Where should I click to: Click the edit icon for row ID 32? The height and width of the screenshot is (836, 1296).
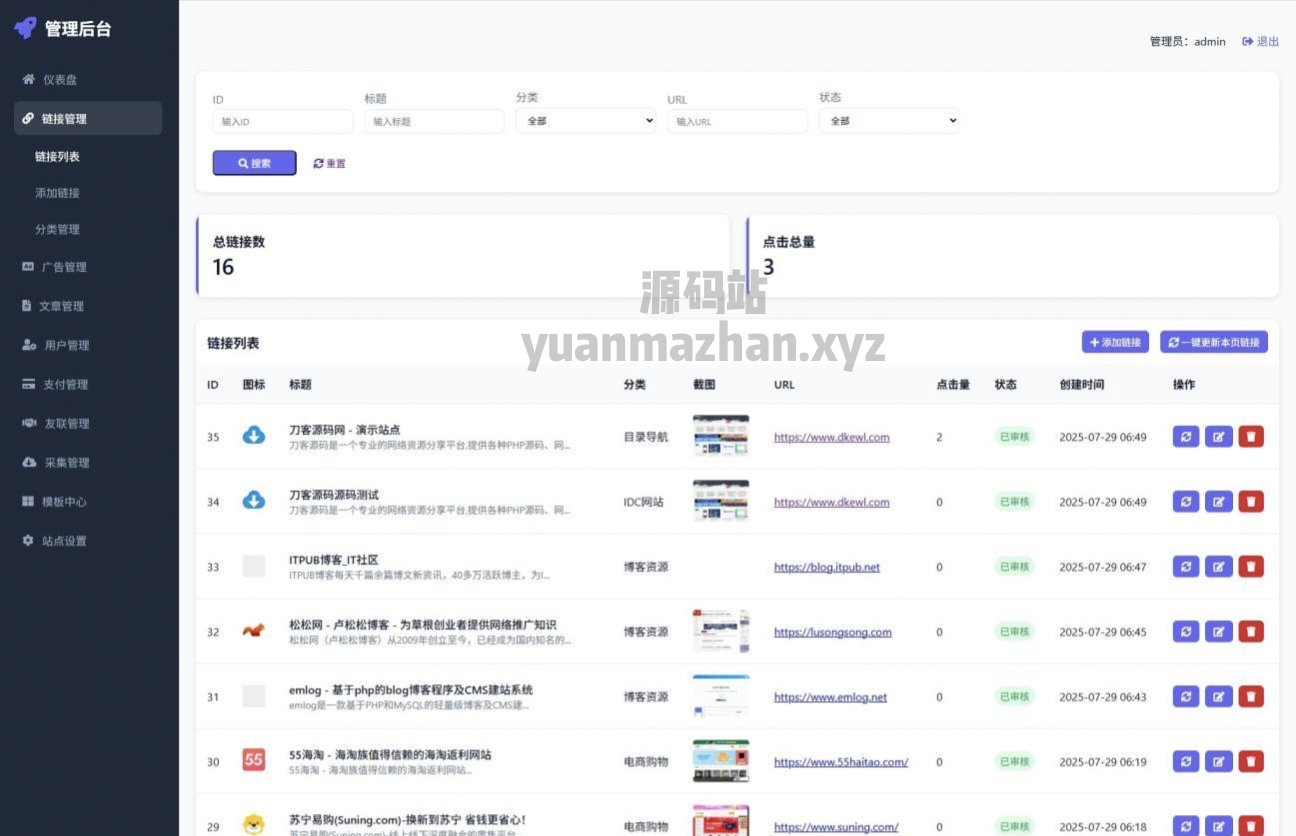click(x=1218, y=632)
